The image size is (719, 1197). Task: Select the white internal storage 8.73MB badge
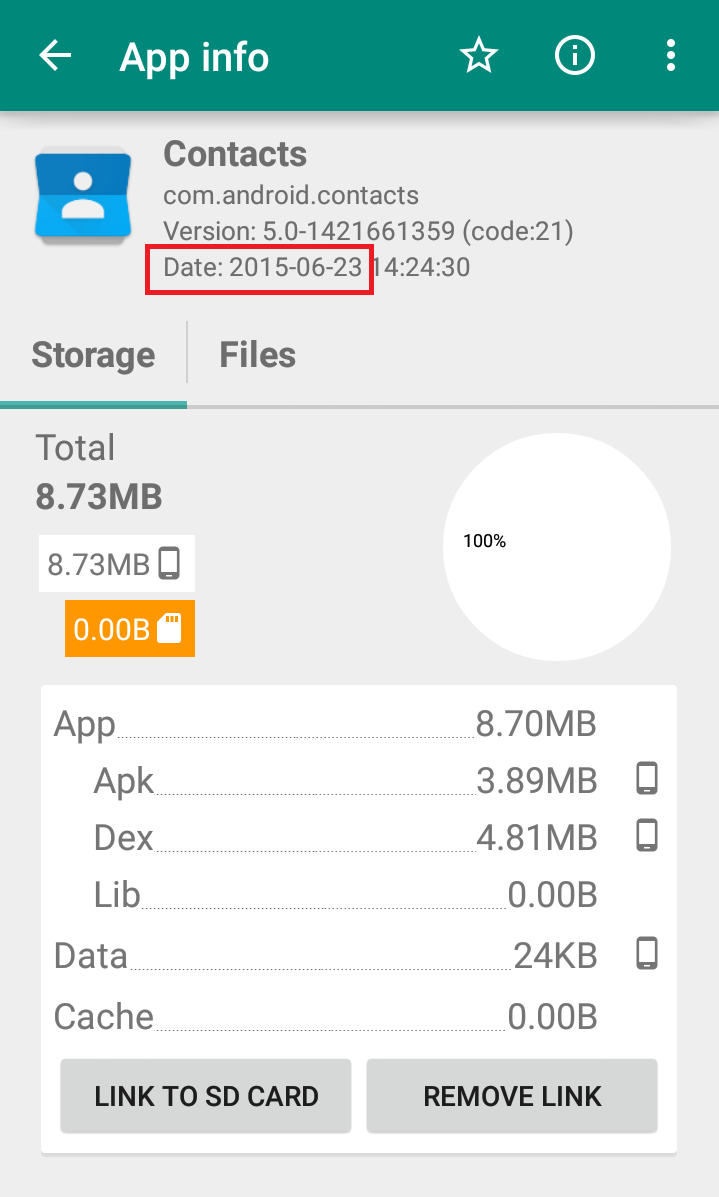(x=117, y=564)
